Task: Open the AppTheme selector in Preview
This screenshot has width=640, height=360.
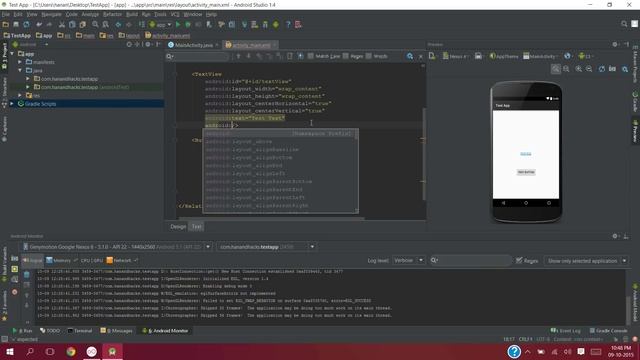Action: [x=504, y=56]
